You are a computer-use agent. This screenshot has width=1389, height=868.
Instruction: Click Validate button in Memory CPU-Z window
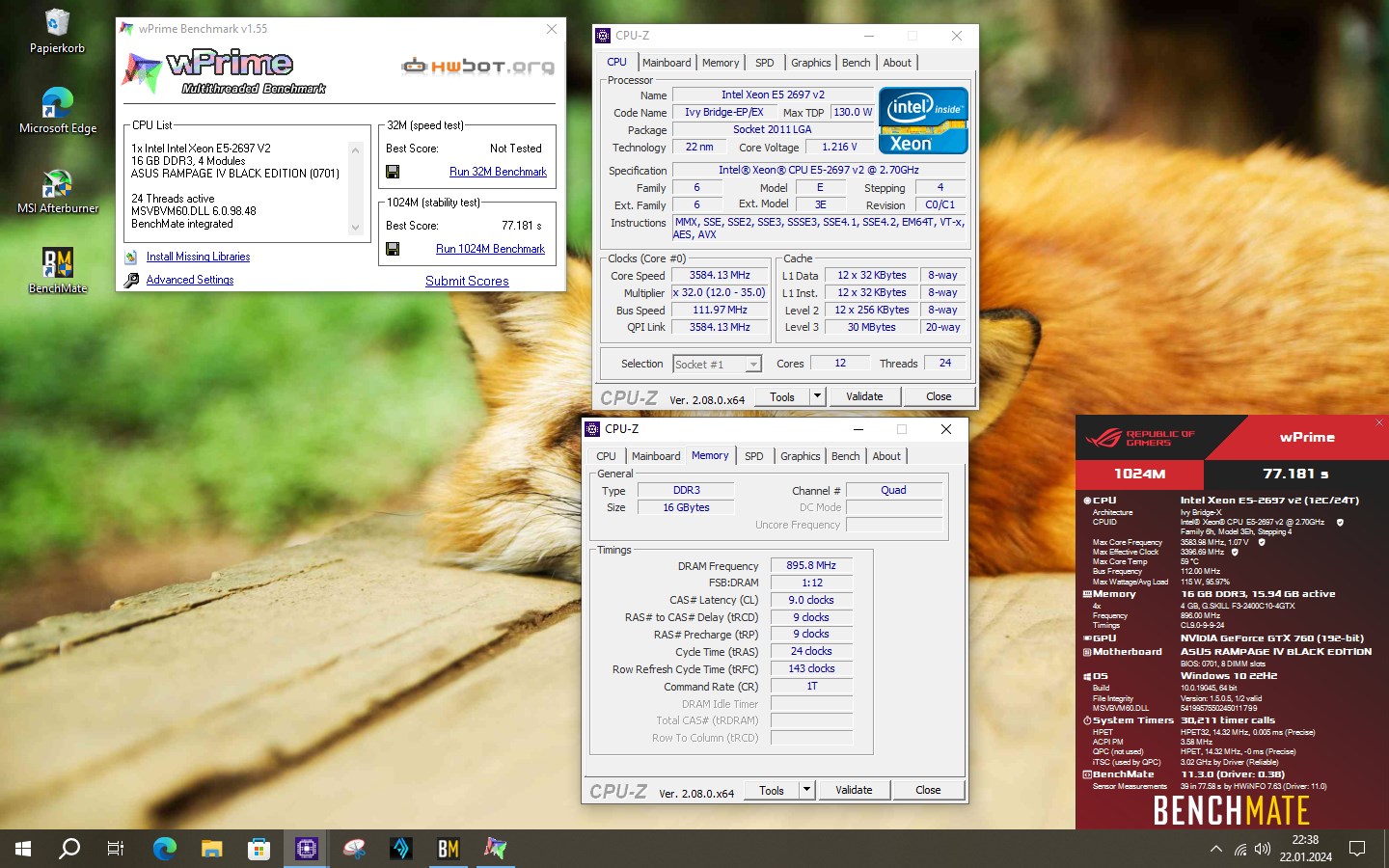pos(854,790)
